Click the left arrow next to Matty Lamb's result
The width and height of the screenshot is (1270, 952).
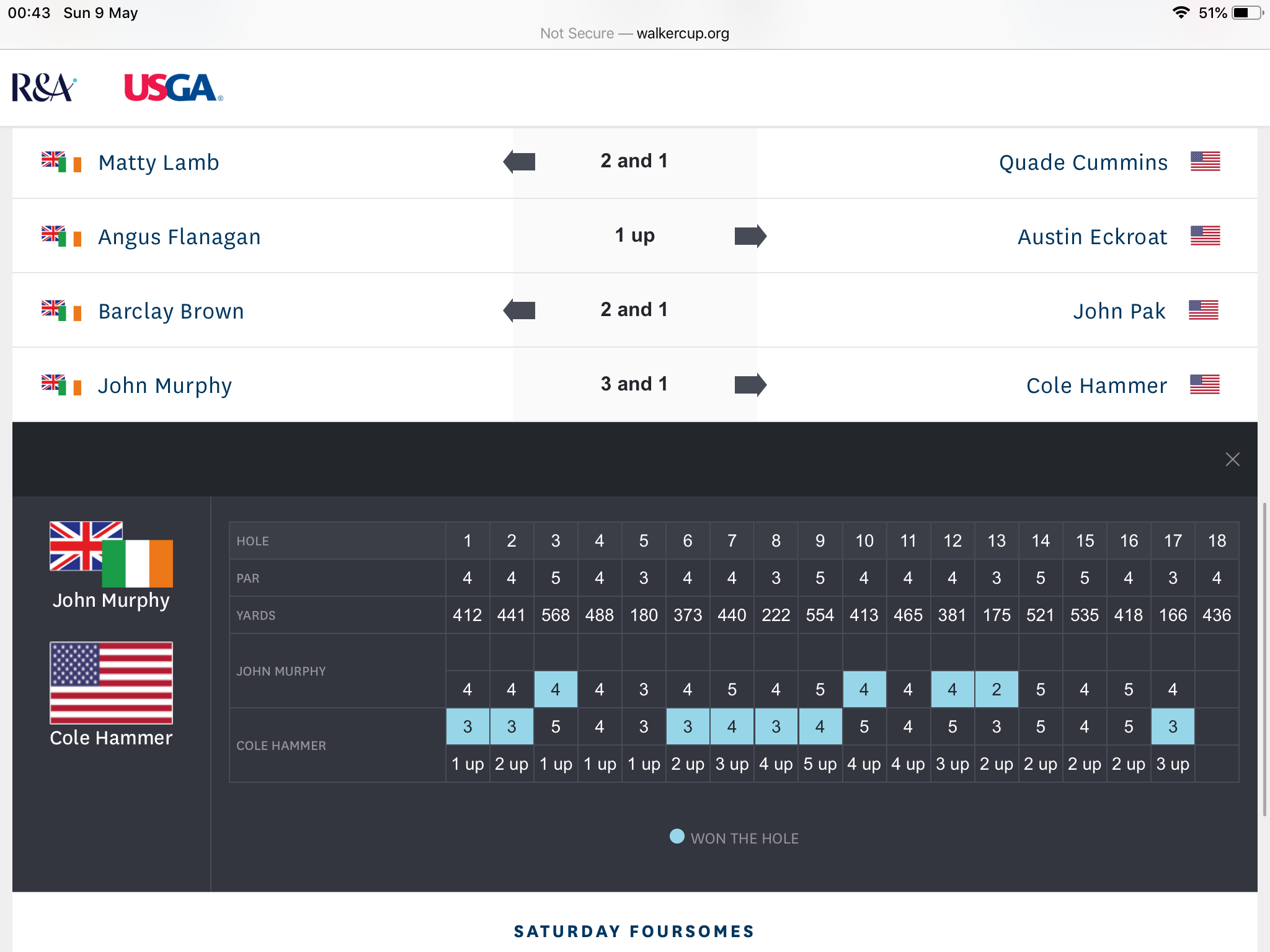click(520, 162)
